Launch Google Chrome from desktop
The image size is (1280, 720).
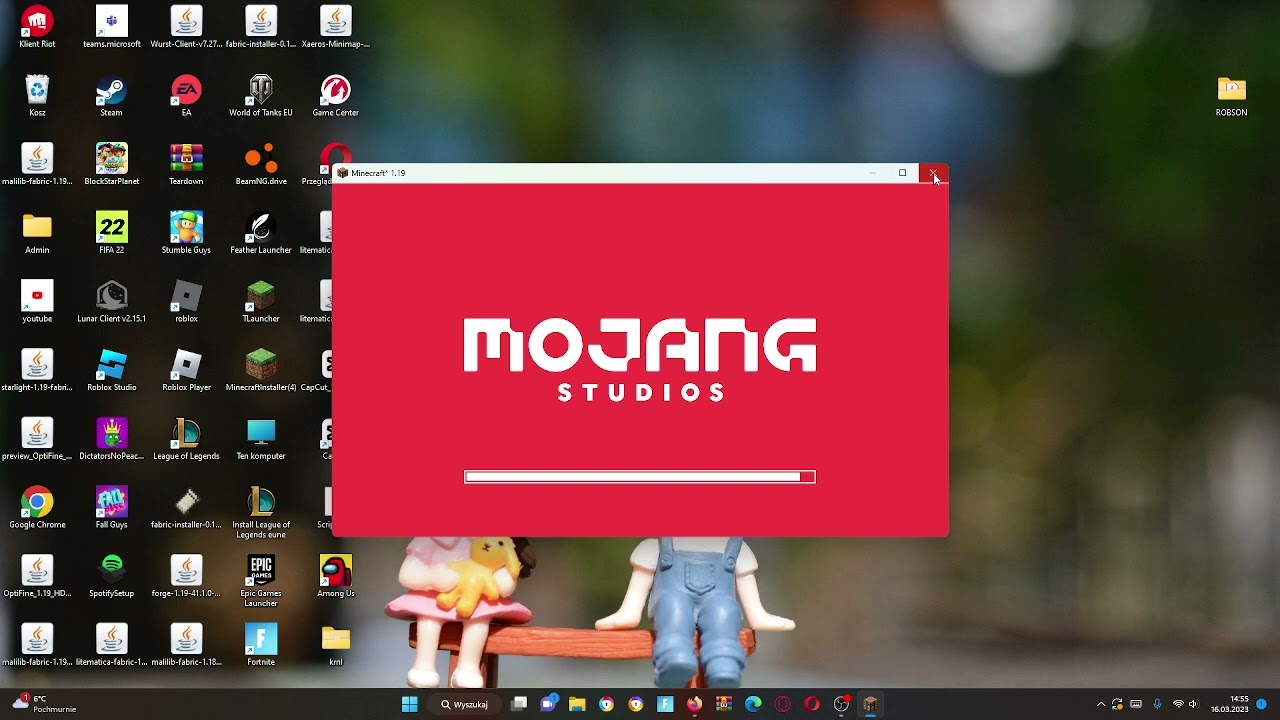37,508
